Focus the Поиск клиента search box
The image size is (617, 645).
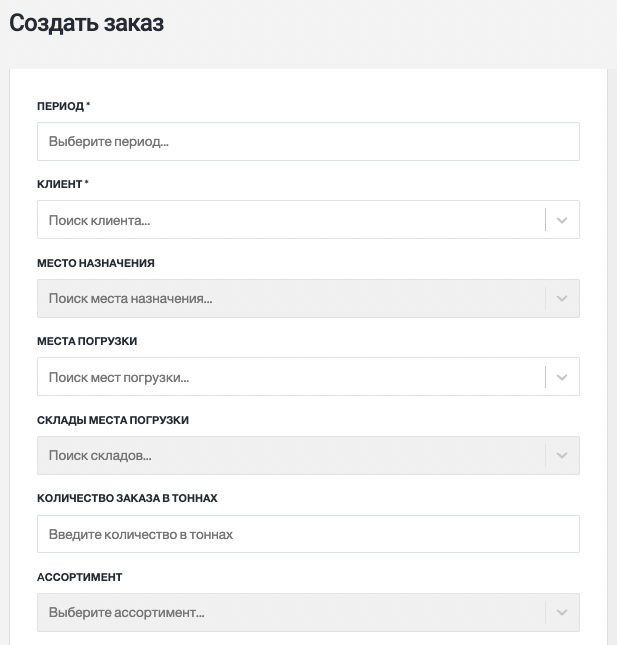291,220
